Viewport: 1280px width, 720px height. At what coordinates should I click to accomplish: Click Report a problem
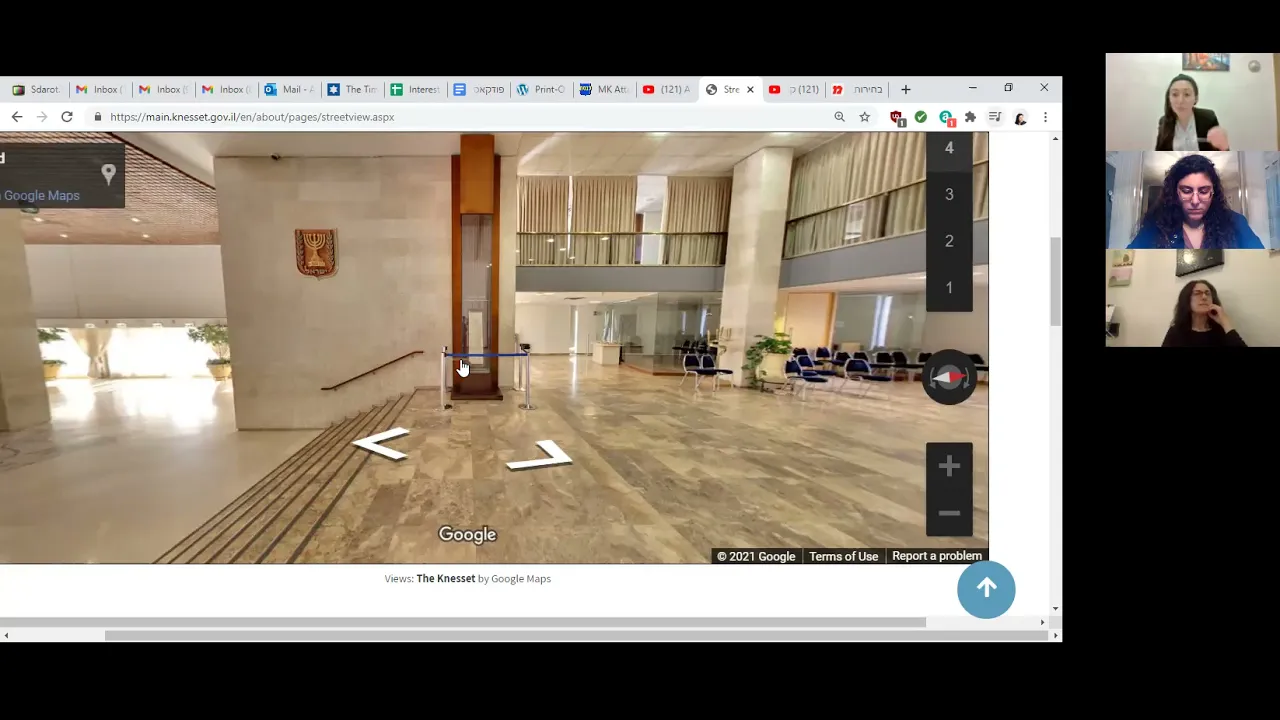[x=937, y=556]
